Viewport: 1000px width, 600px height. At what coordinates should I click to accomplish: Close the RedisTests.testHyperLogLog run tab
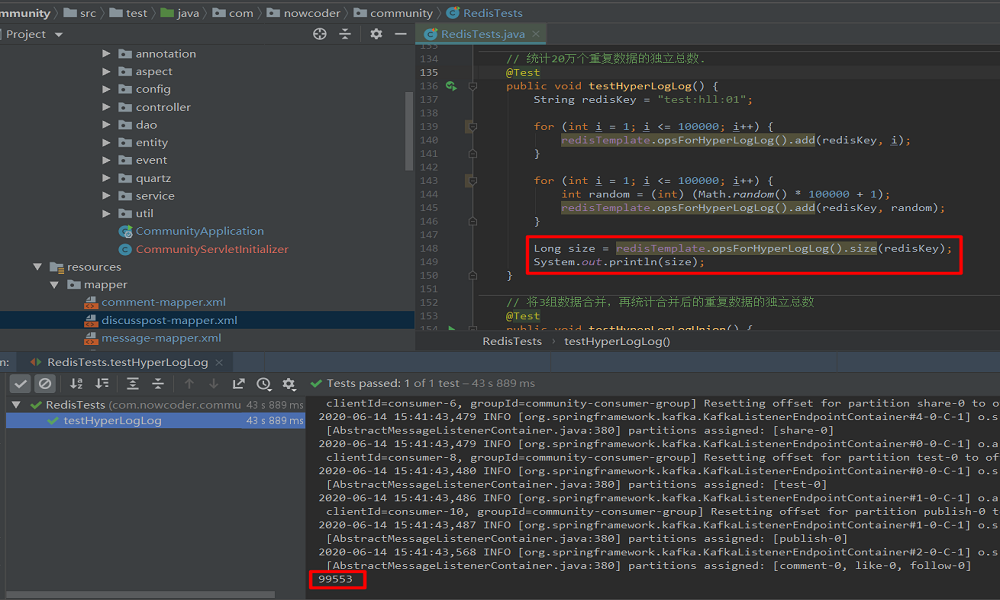click(219, 362)
